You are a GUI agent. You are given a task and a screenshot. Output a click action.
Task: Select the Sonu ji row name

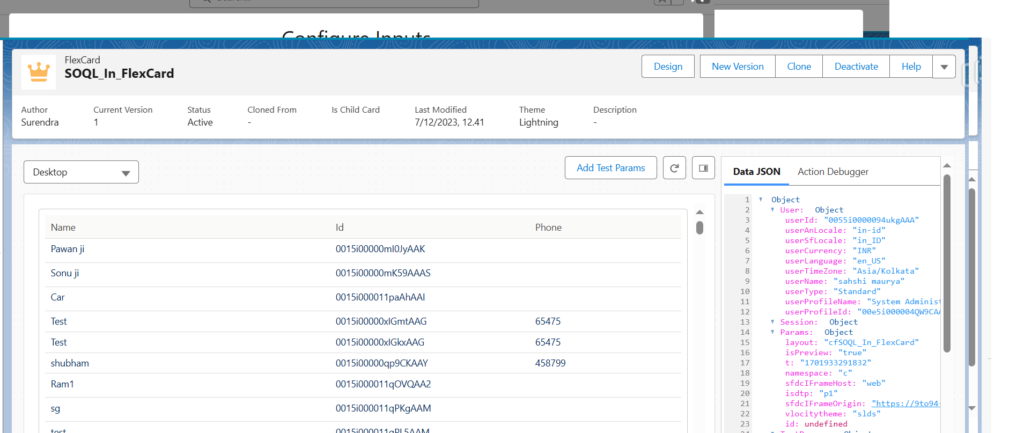click(66, 273)
